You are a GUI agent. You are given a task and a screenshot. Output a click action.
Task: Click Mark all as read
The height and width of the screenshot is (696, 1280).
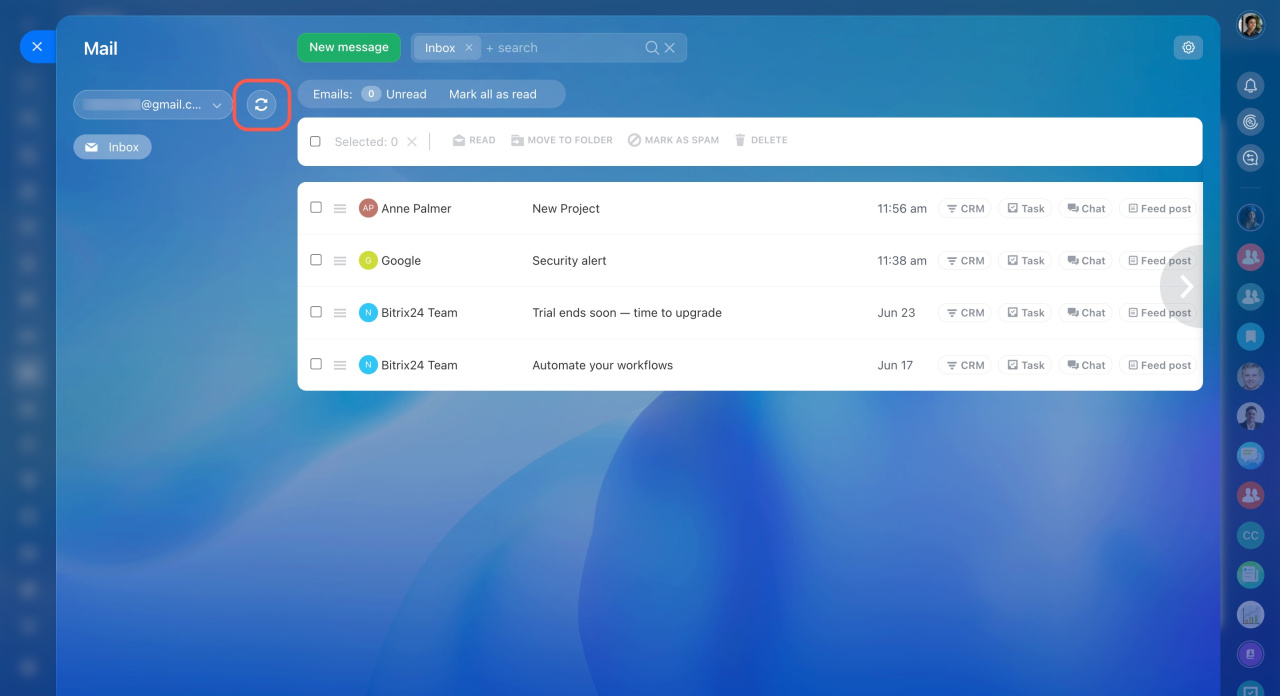[x=492, y=94]
